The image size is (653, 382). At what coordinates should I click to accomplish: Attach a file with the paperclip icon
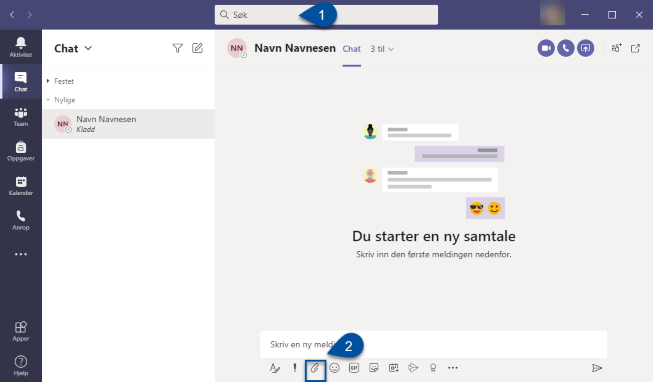[x=315, y=368]
